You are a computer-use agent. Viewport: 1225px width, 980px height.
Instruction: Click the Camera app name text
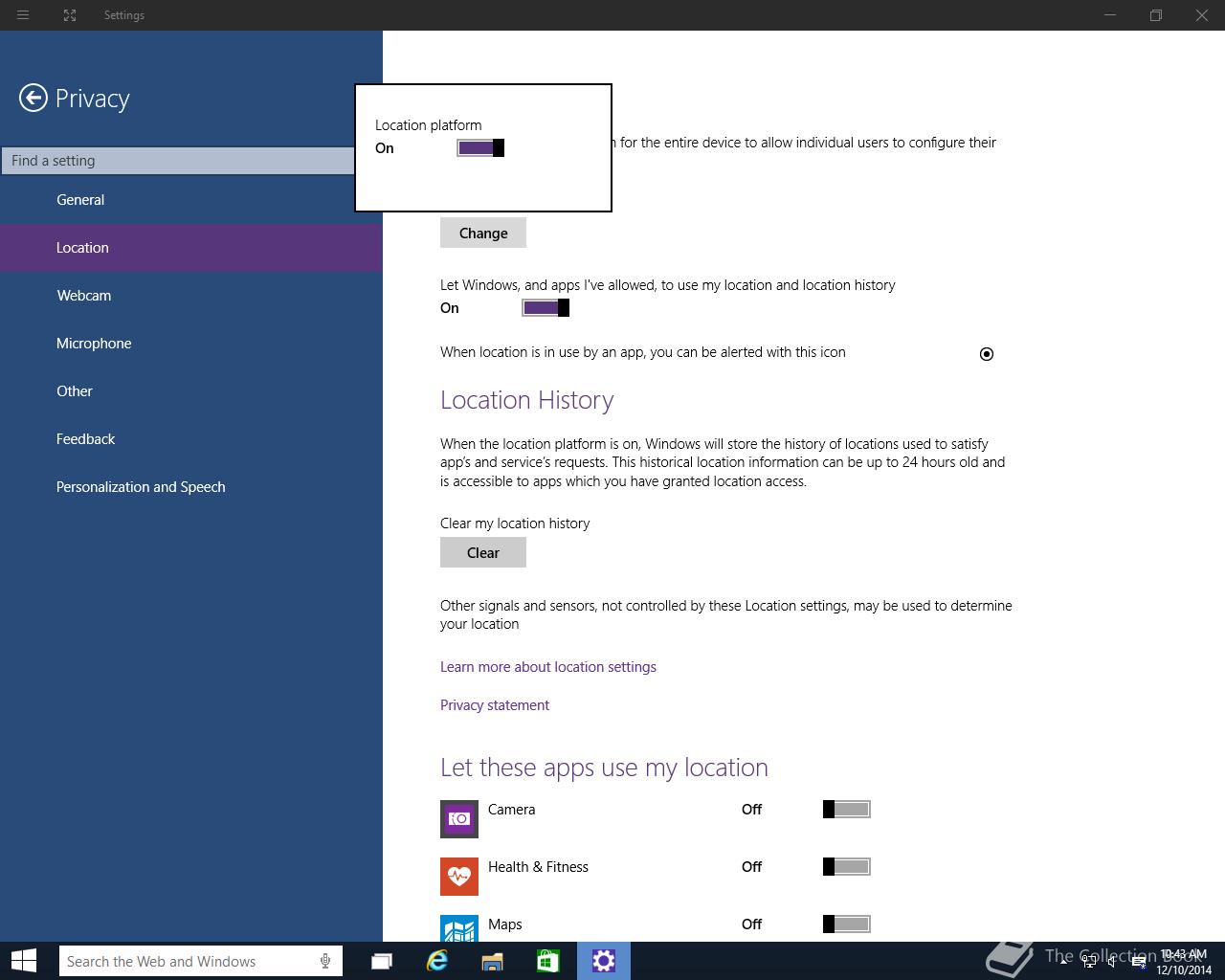511,810
